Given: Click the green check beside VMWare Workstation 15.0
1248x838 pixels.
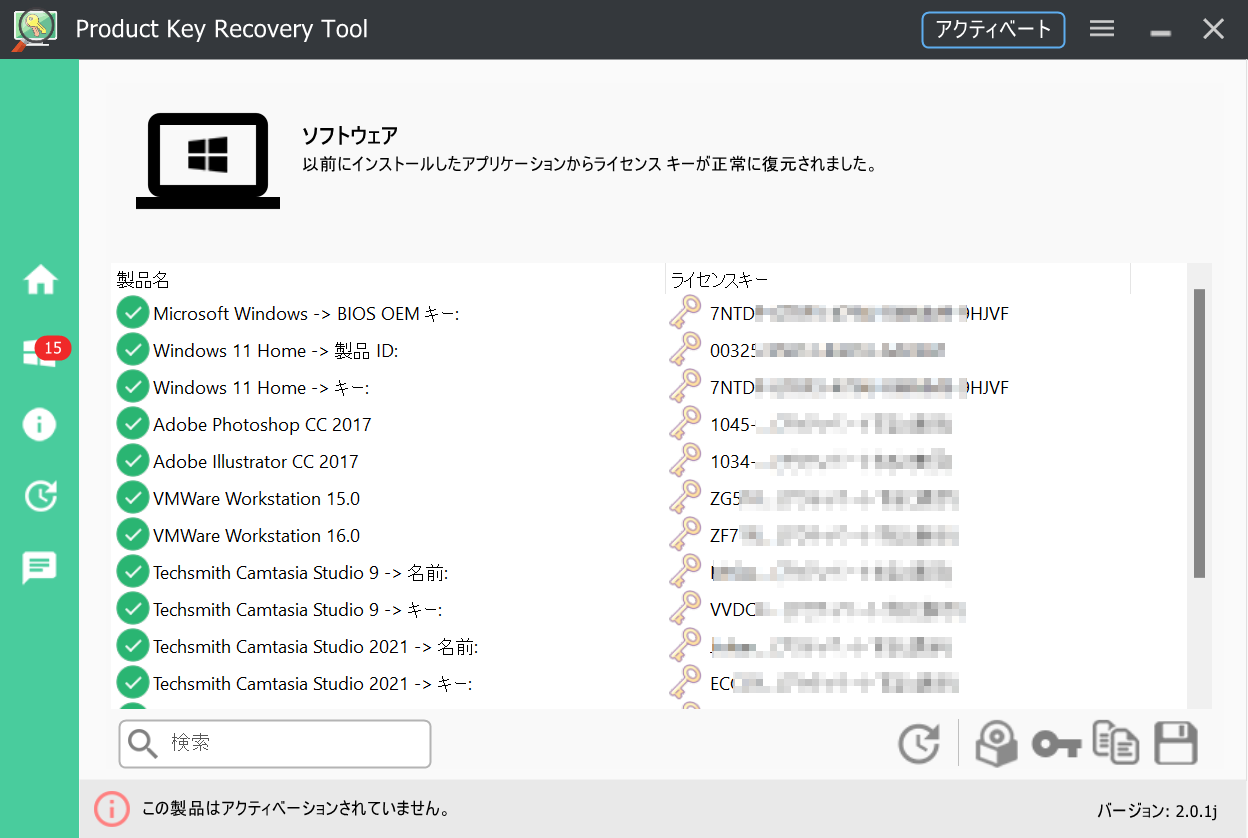Looking at the screenshot, I should coord(132,498).
